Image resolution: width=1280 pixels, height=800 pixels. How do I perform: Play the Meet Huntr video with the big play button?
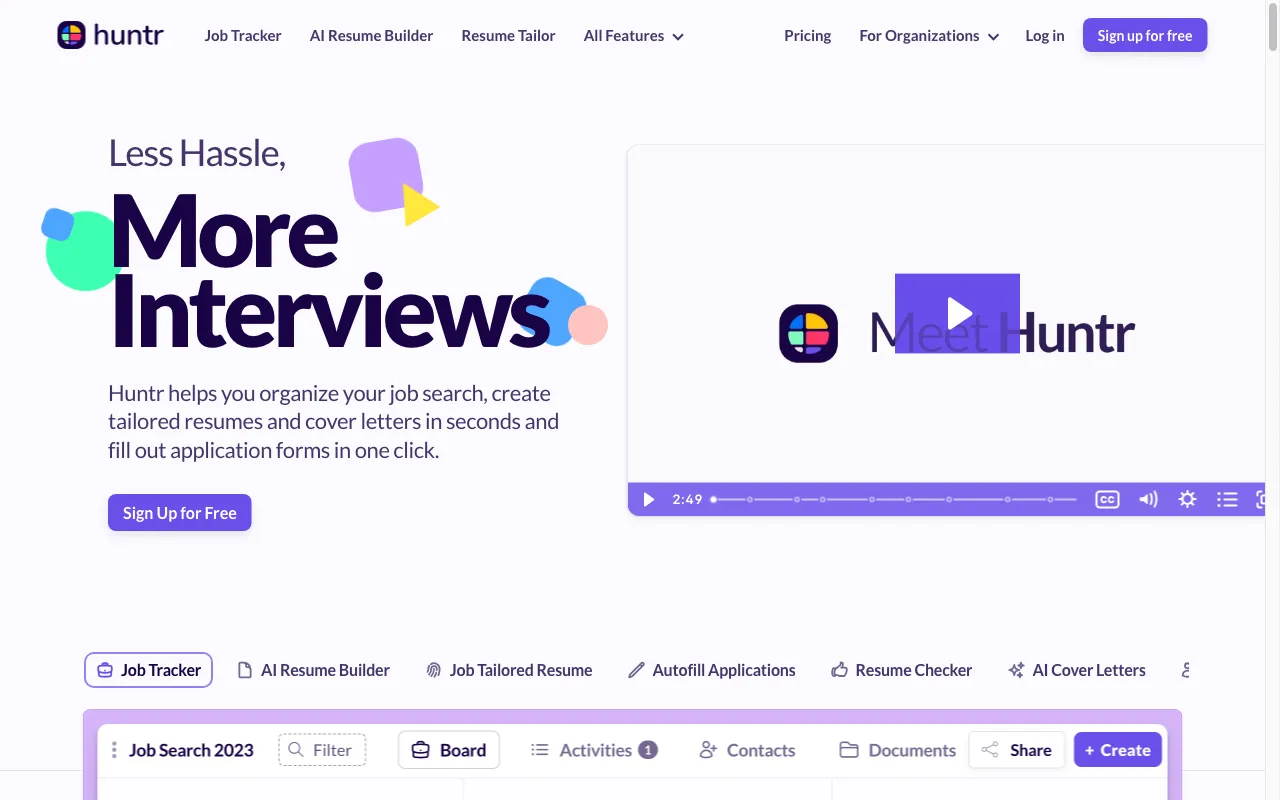957,313
